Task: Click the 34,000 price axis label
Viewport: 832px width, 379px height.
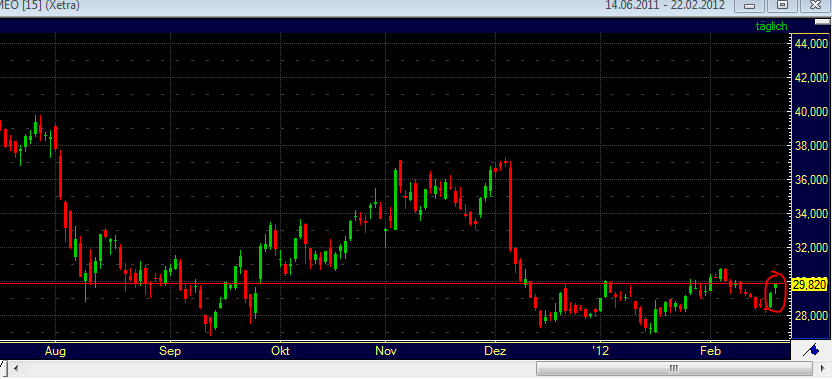Action: coord(811,213)
